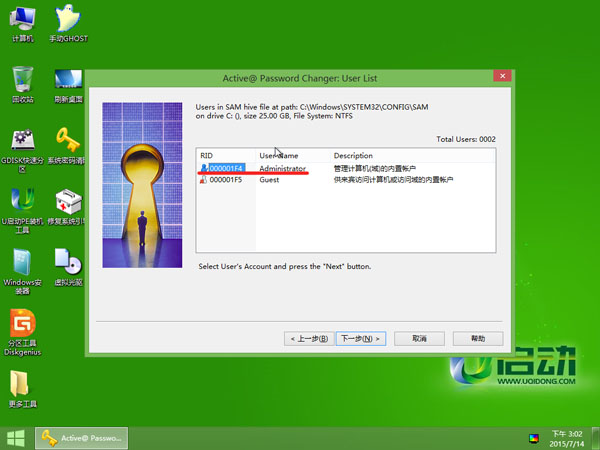Click the Guest account description text
This screenshot has height=450, width=600.
393,180
